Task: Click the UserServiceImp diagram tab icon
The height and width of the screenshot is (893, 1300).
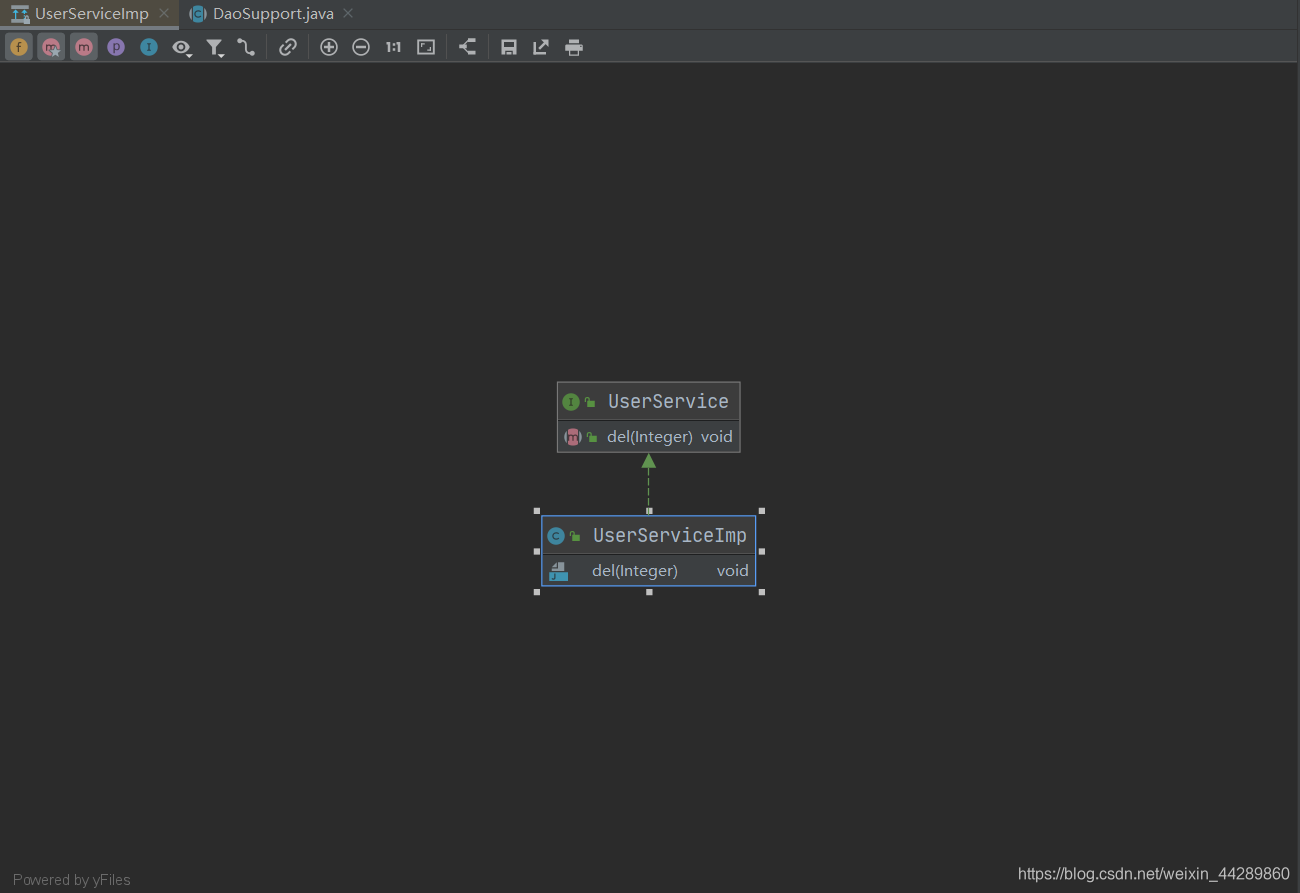Action: pyautogui.click(x=20, y=14)
